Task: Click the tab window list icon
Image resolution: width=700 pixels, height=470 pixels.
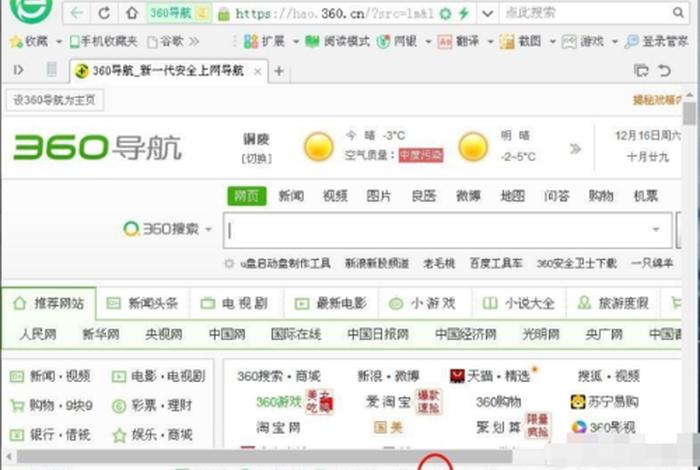Action: coord(641,71)
